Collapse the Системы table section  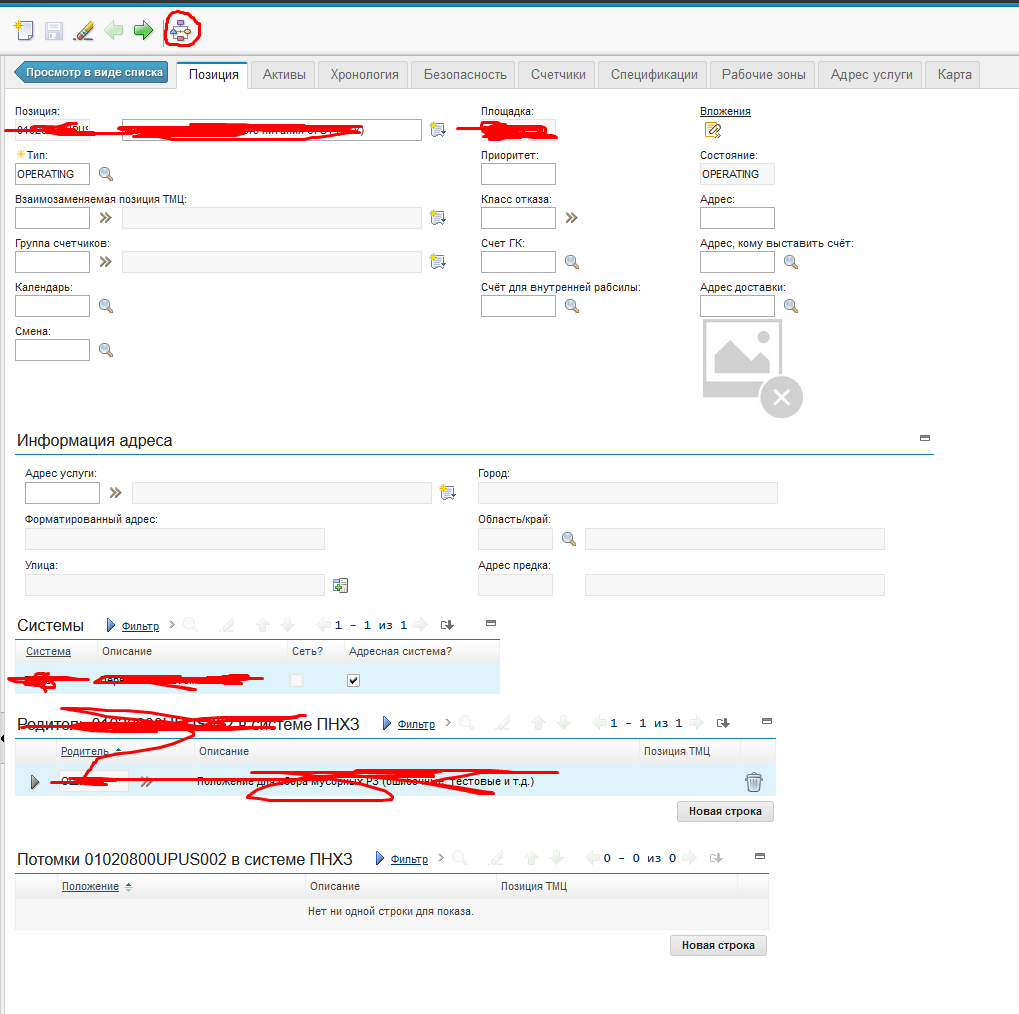[491, 623]
